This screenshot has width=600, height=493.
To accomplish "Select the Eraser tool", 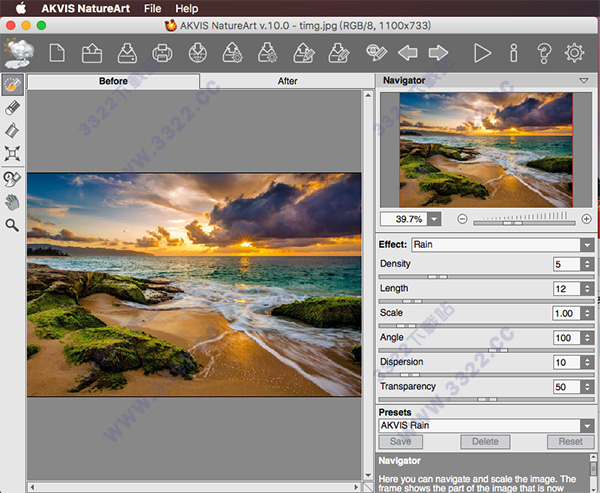I will pyautogui.click(x=13, y=108).
